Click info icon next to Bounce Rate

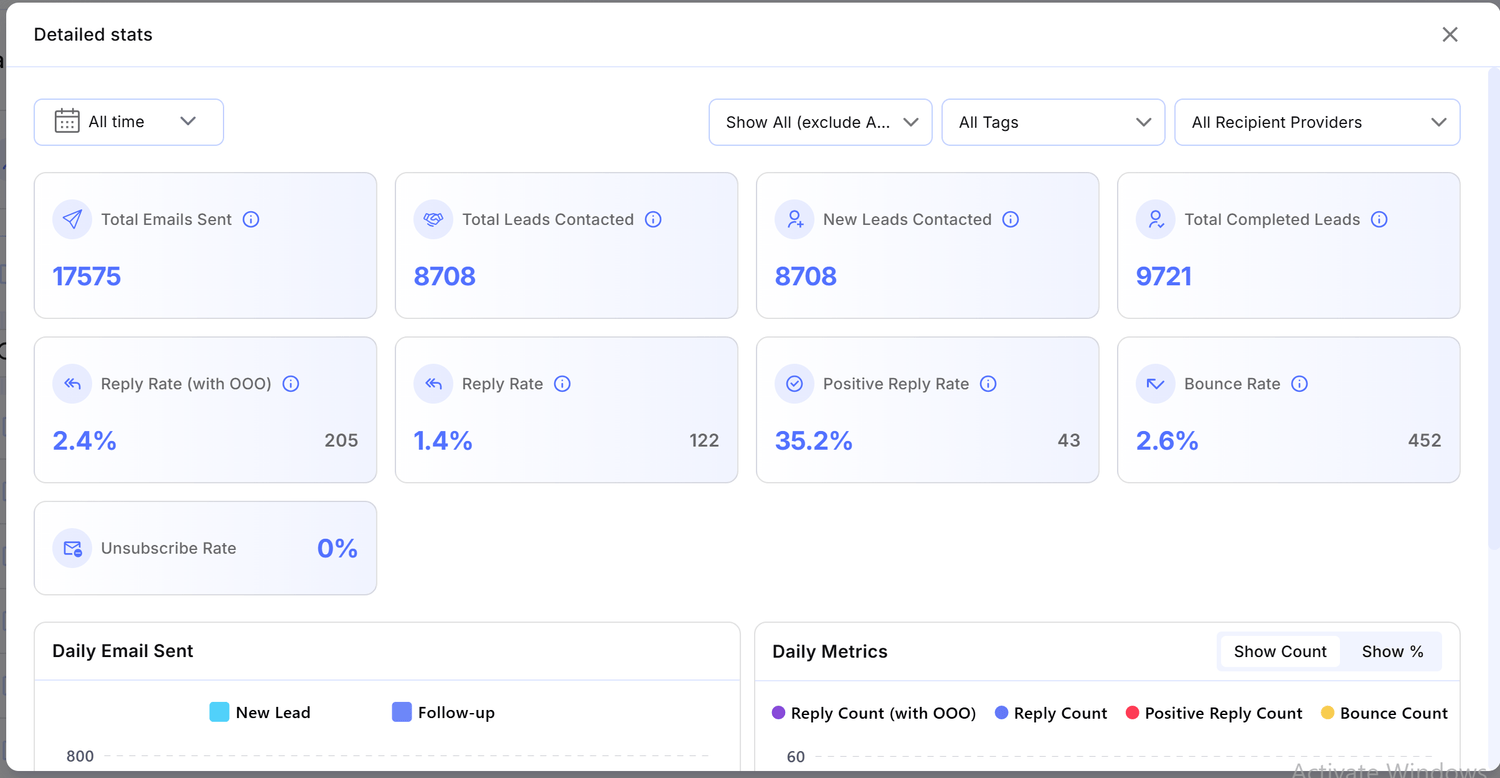[x=1299, y=384]
